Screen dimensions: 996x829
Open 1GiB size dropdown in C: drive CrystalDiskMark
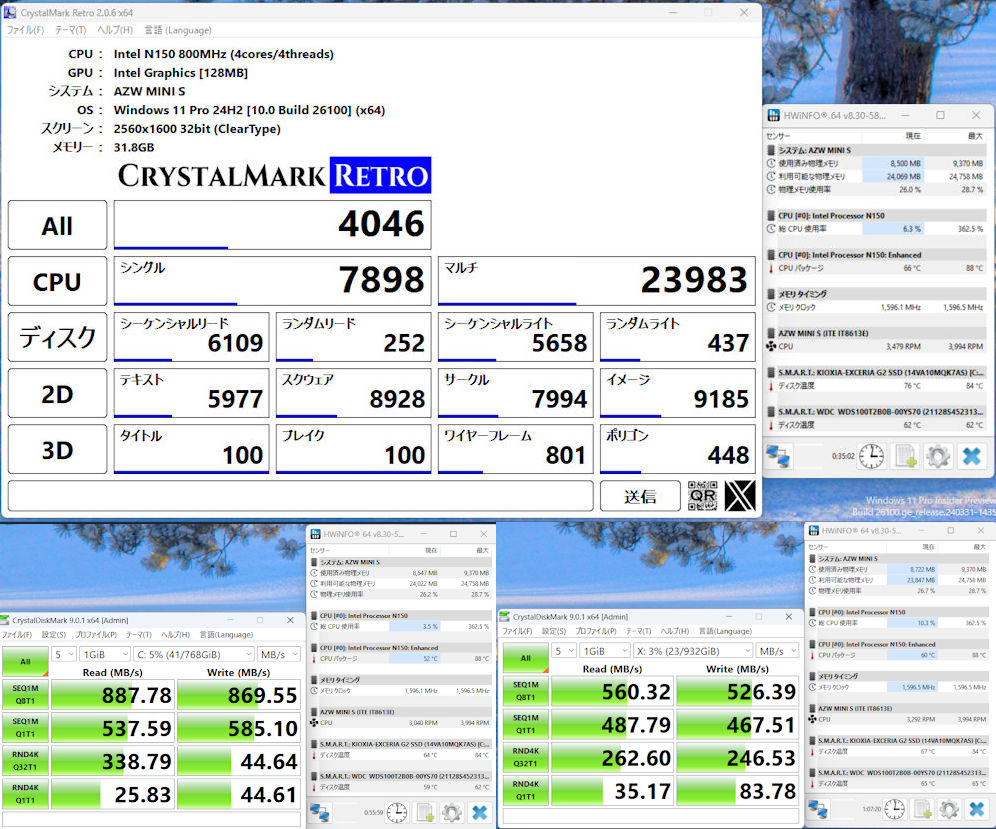coord(105,654)
